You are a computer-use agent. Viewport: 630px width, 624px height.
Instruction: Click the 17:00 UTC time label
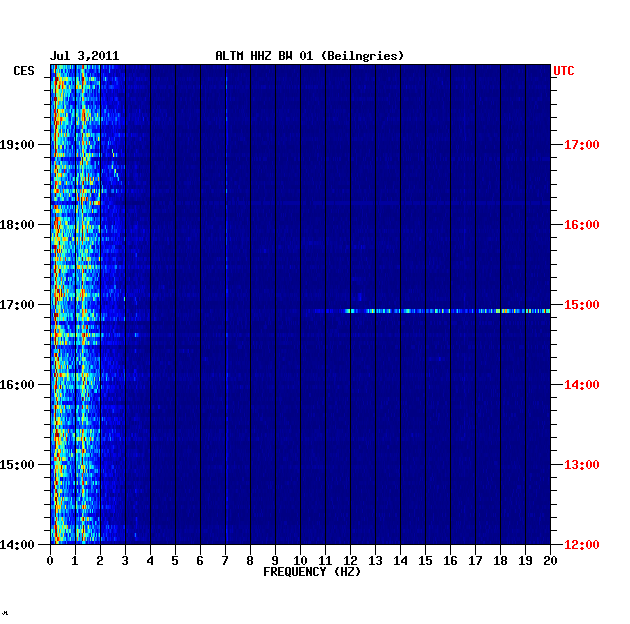581,145
